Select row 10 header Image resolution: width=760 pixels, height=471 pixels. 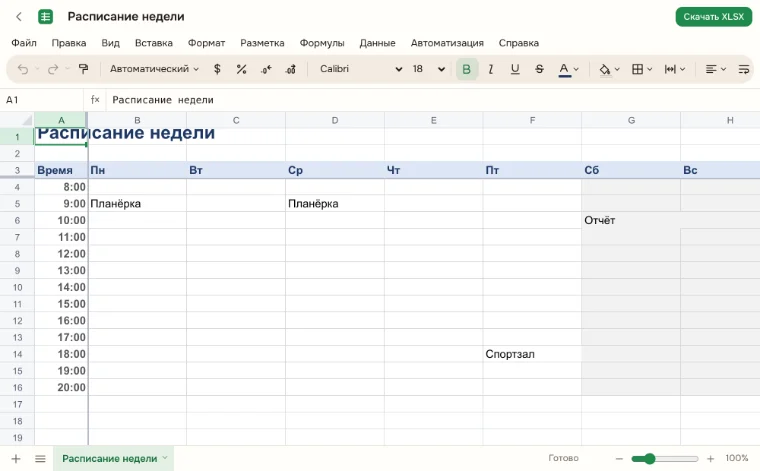coord(17,287)
